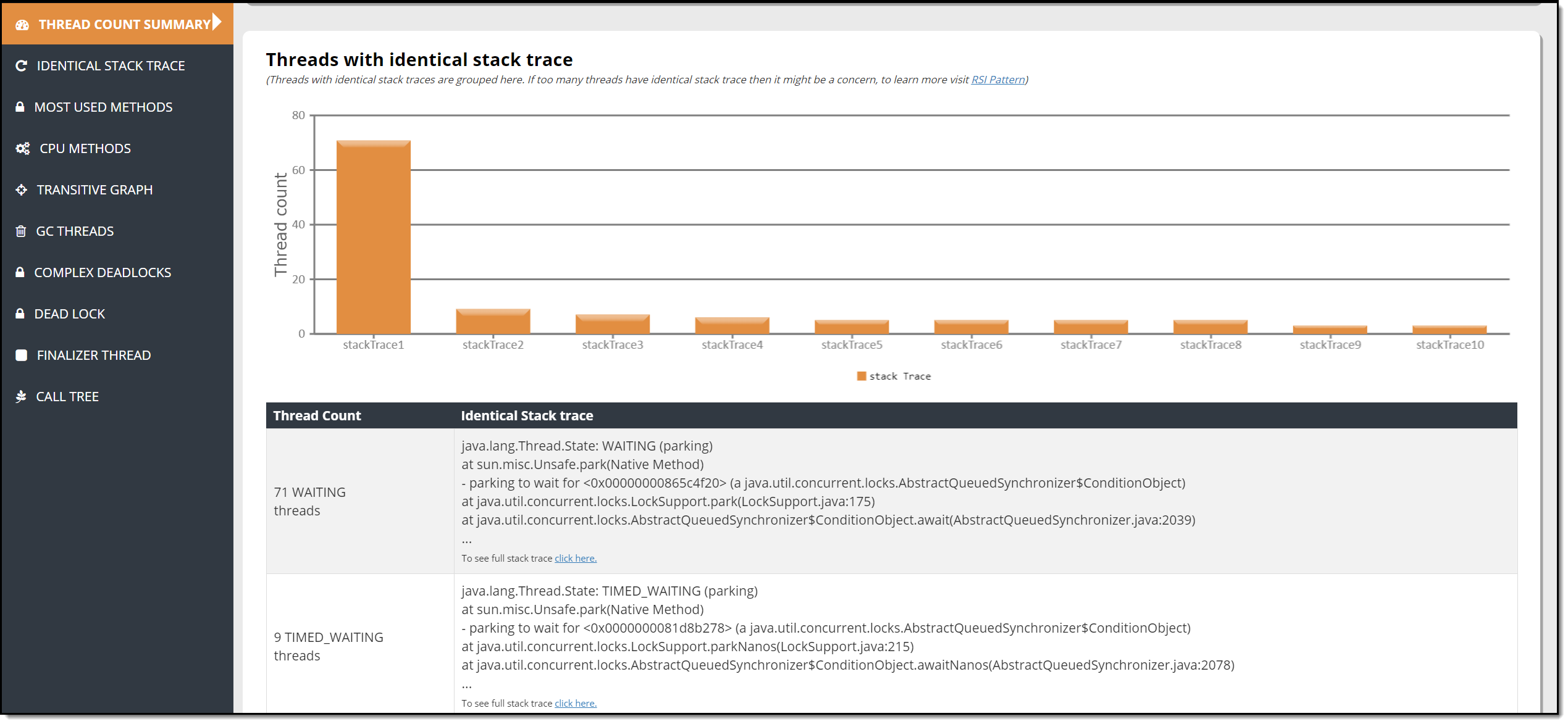1568x724 pixels.
Task: Click the lock icon beside Dead Lock
Action: pyautogui.click(x=20, y=314)
